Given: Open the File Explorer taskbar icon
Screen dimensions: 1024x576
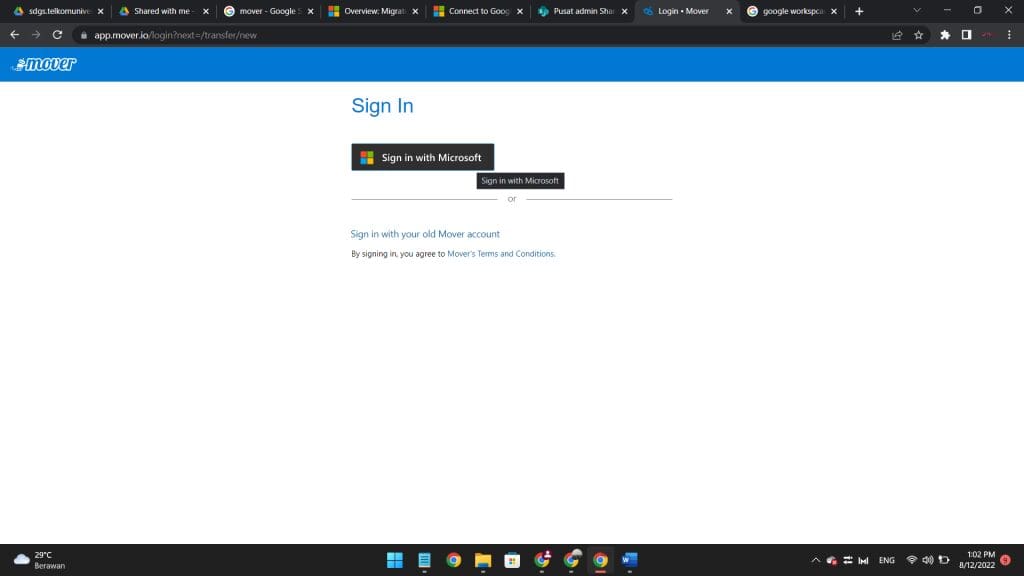Looking at the screenshot, I should pyautogui.click(x=483, y=560).
